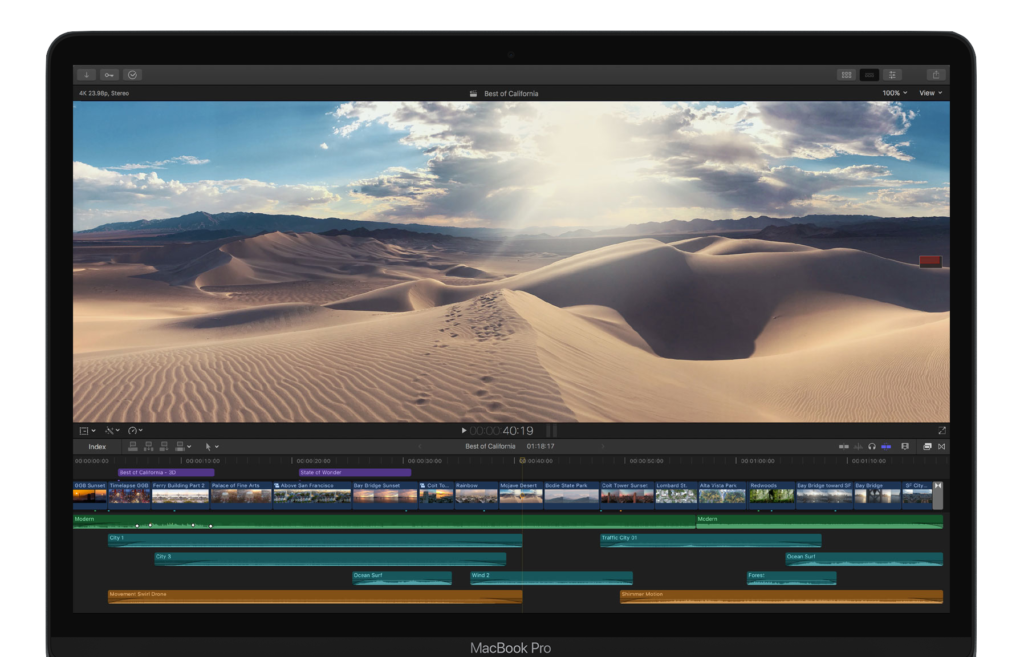The image size is (1024, 657).
Task: Click the share export icon
Action: [935, 75]
